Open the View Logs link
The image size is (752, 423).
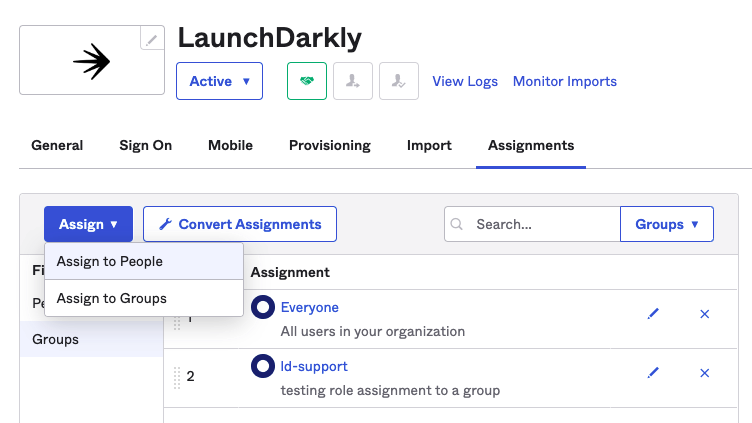[465, 81]
